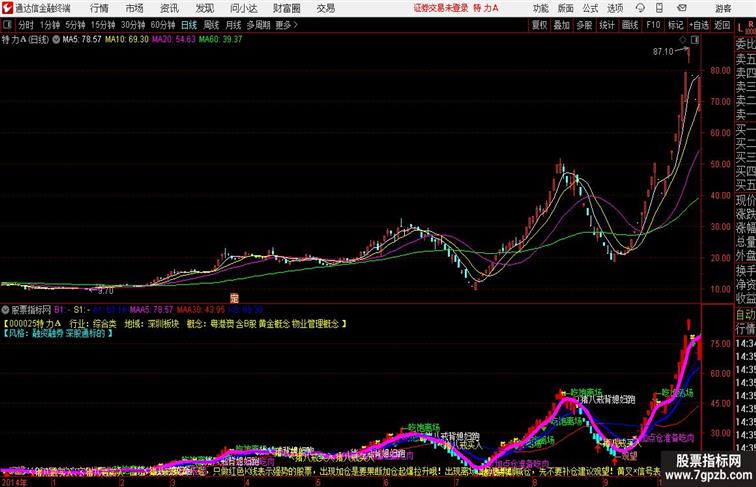
Task: Click the 游客 guest account label
Action: pos(723,8)
